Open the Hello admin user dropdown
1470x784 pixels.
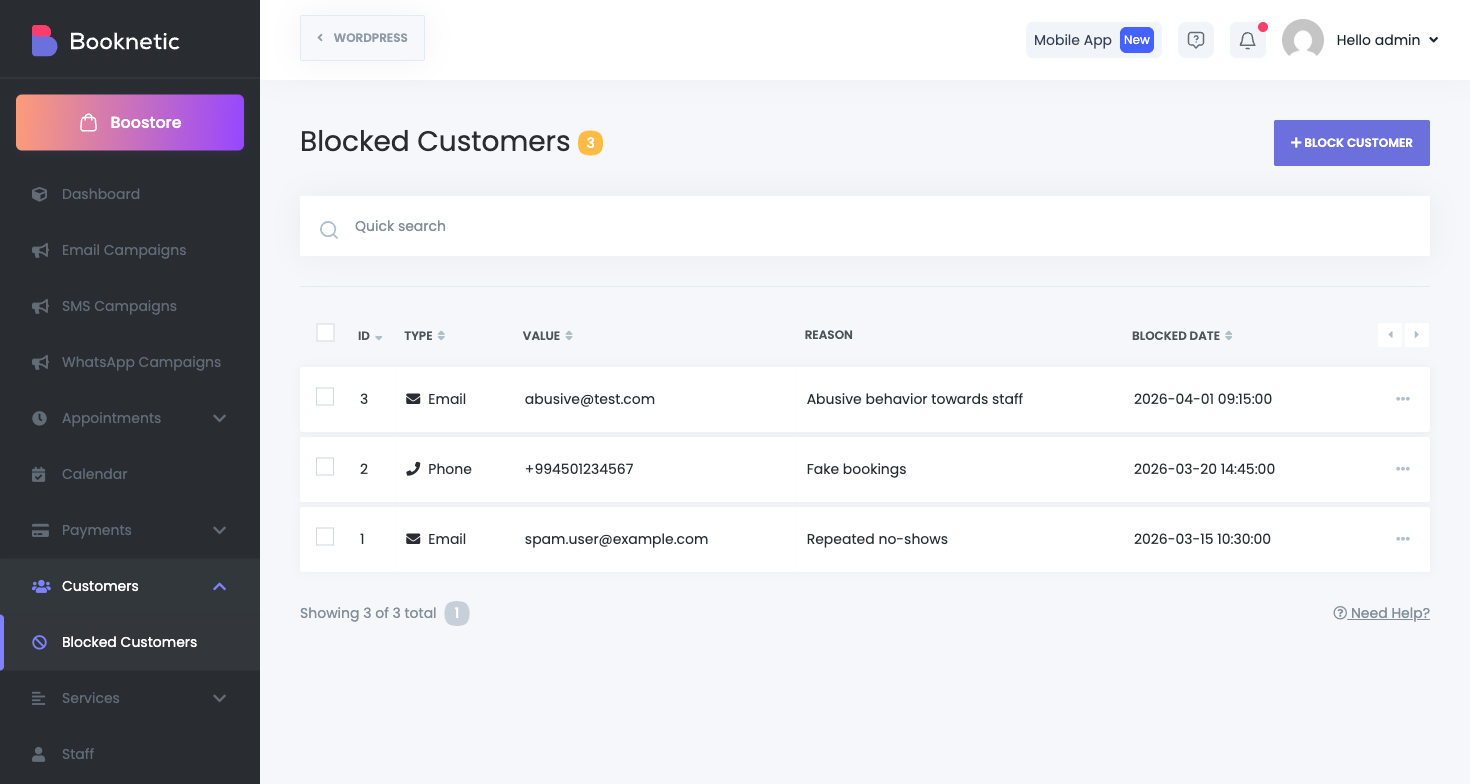point(1387,40)
